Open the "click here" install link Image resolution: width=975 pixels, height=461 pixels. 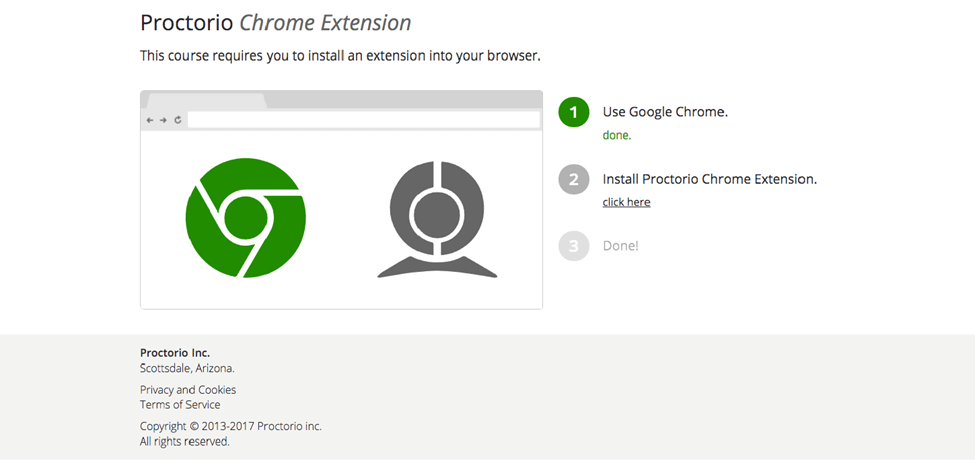(x=626, y=202)
